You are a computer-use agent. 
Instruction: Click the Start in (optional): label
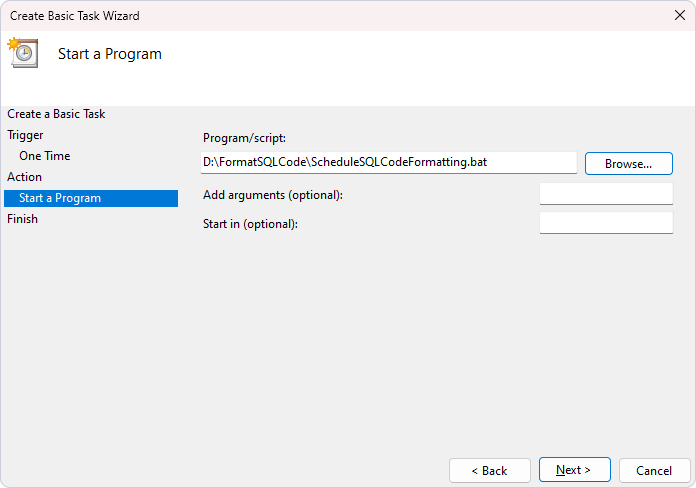click(x=250, y=224)
